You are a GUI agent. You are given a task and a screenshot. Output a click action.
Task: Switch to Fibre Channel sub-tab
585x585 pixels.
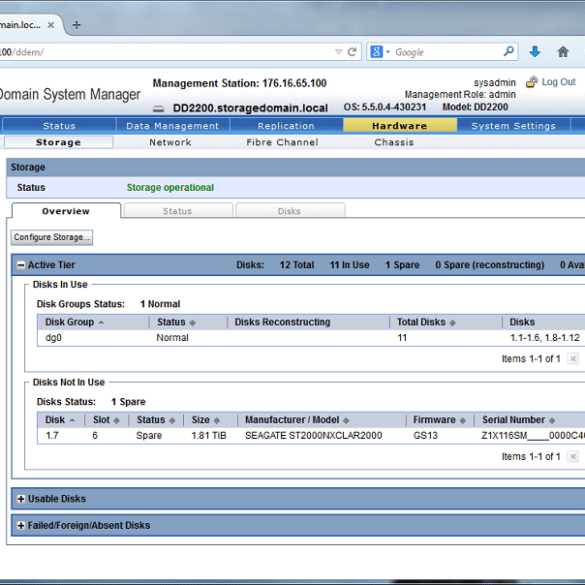(x=282, y=142)
